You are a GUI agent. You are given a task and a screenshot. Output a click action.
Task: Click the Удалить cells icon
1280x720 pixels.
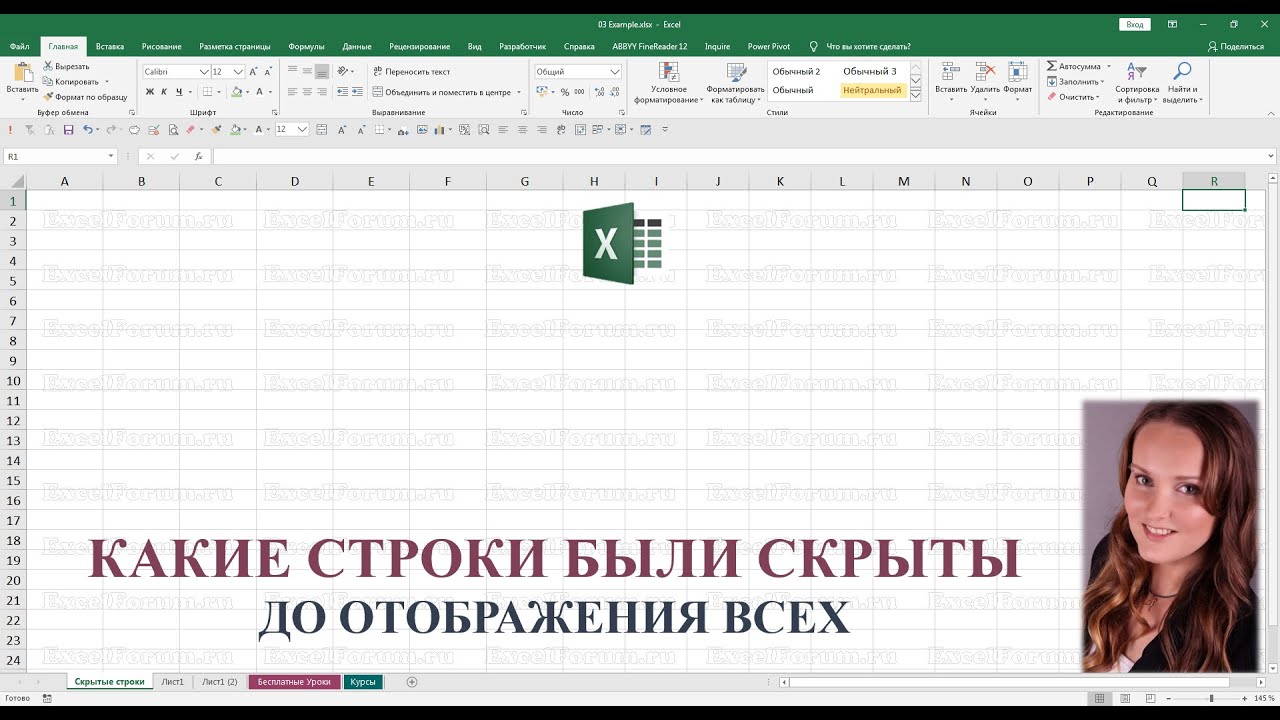[985, 72]
